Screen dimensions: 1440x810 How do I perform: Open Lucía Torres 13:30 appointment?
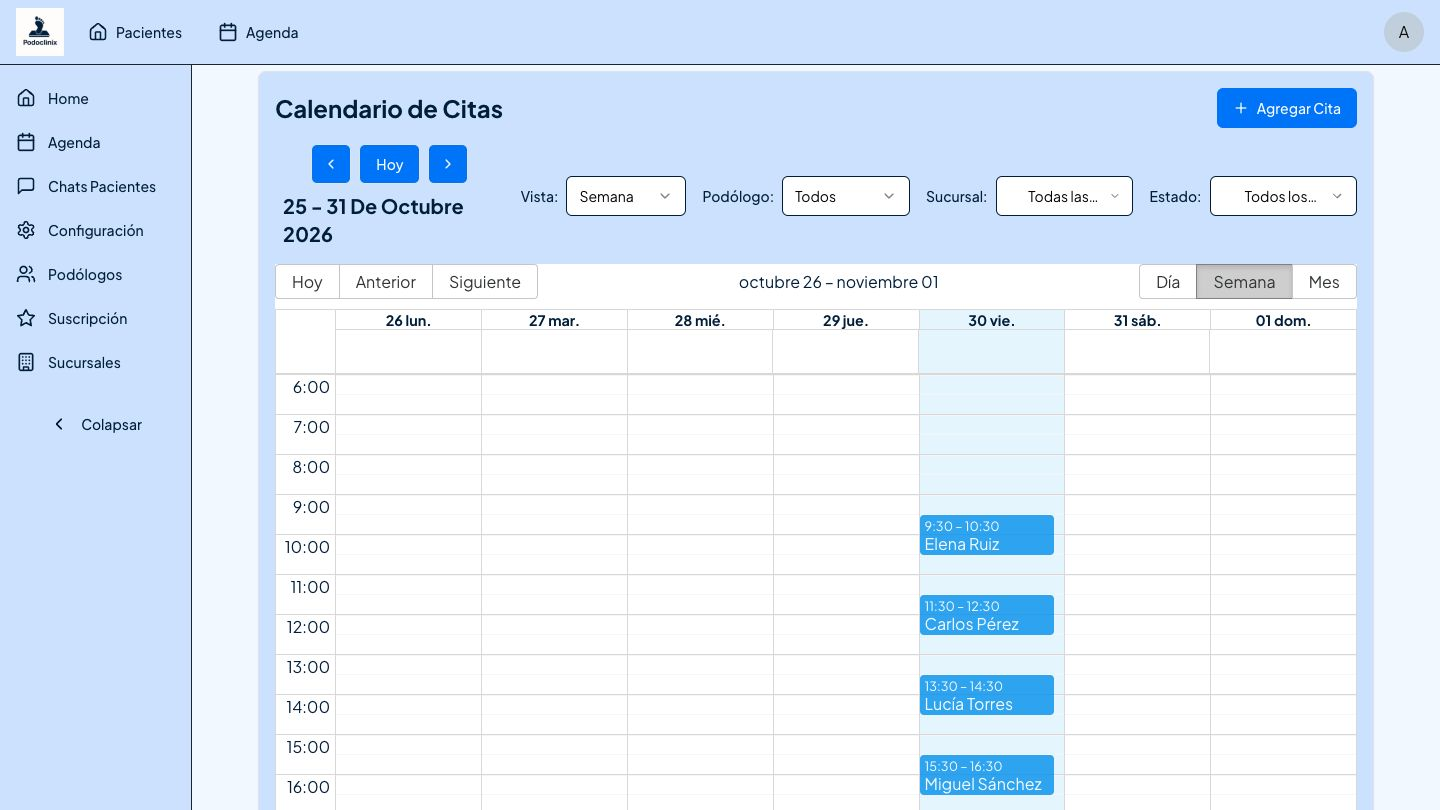coord(987,695)
